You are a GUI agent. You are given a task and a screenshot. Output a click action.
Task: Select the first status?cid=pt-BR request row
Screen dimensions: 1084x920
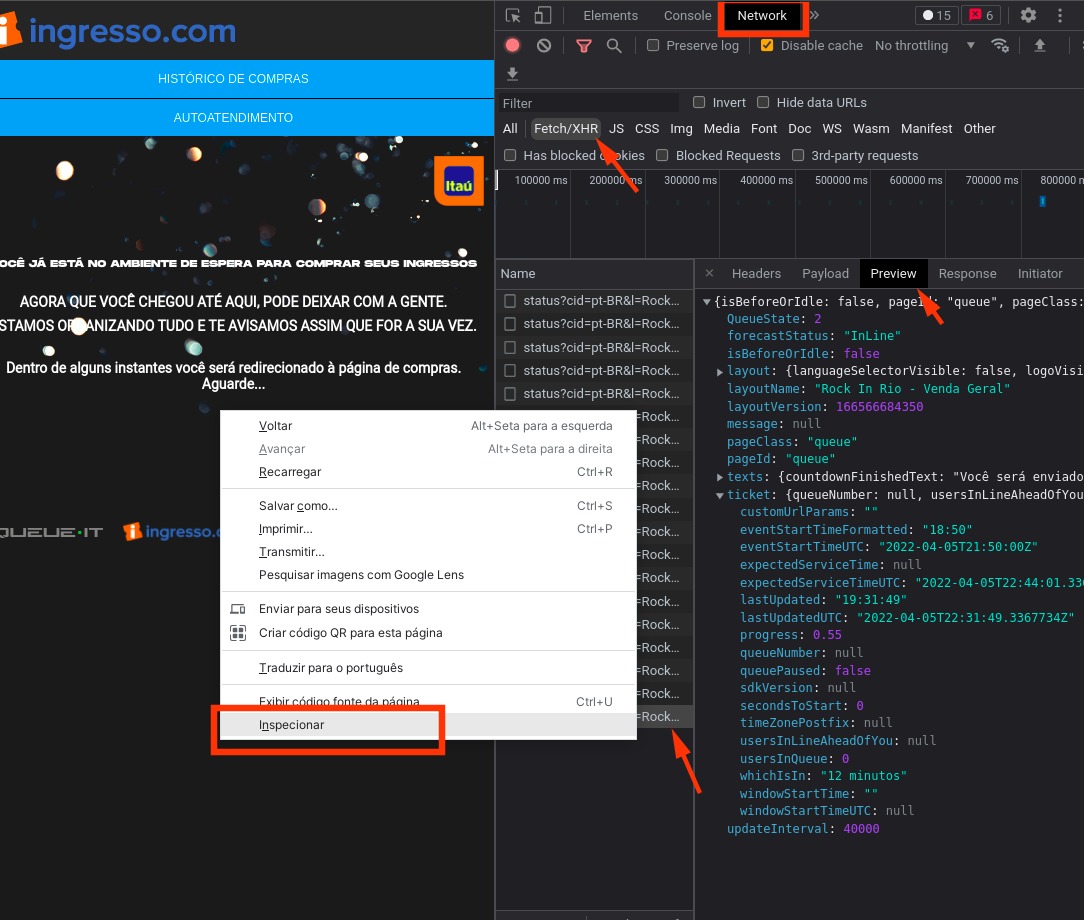tap(595, 301)
